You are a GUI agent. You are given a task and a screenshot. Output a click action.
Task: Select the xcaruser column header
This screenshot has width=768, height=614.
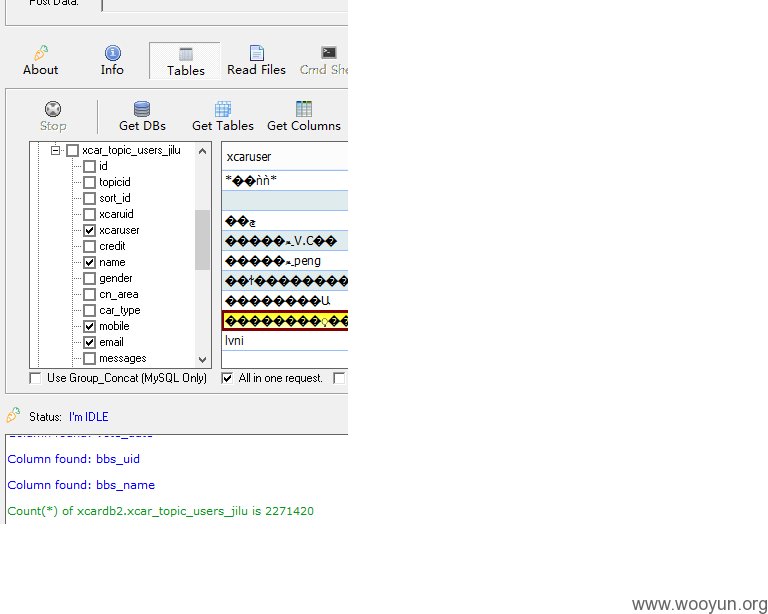pyautogui.click(x=285, y=157)
